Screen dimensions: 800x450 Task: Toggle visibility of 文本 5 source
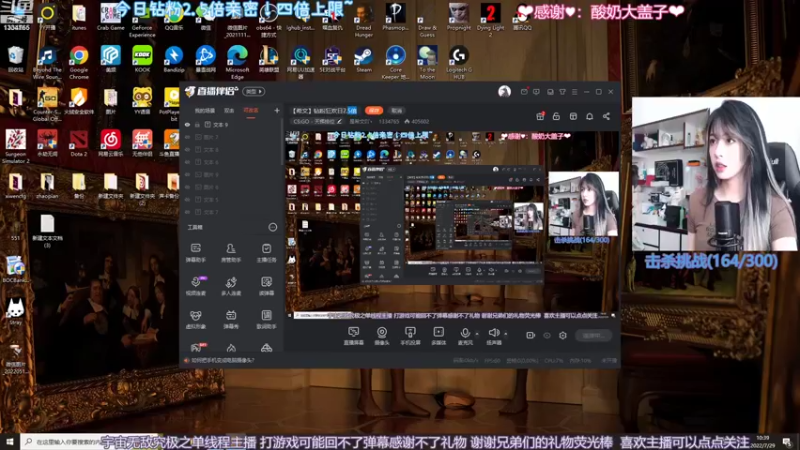187,199
